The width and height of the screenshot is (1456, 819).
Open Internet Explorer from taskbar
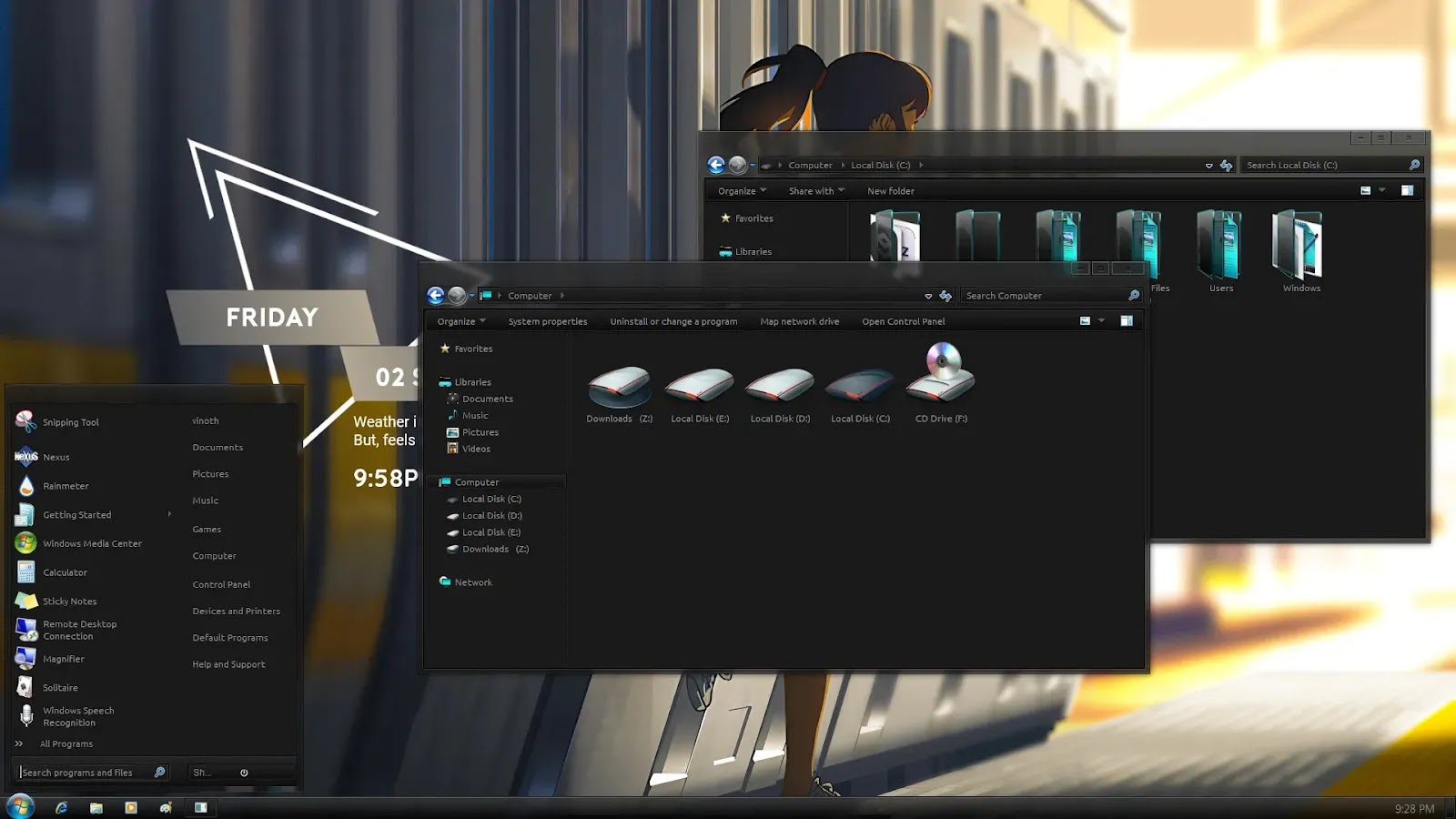pyautogui.click(x=61, y=807)
